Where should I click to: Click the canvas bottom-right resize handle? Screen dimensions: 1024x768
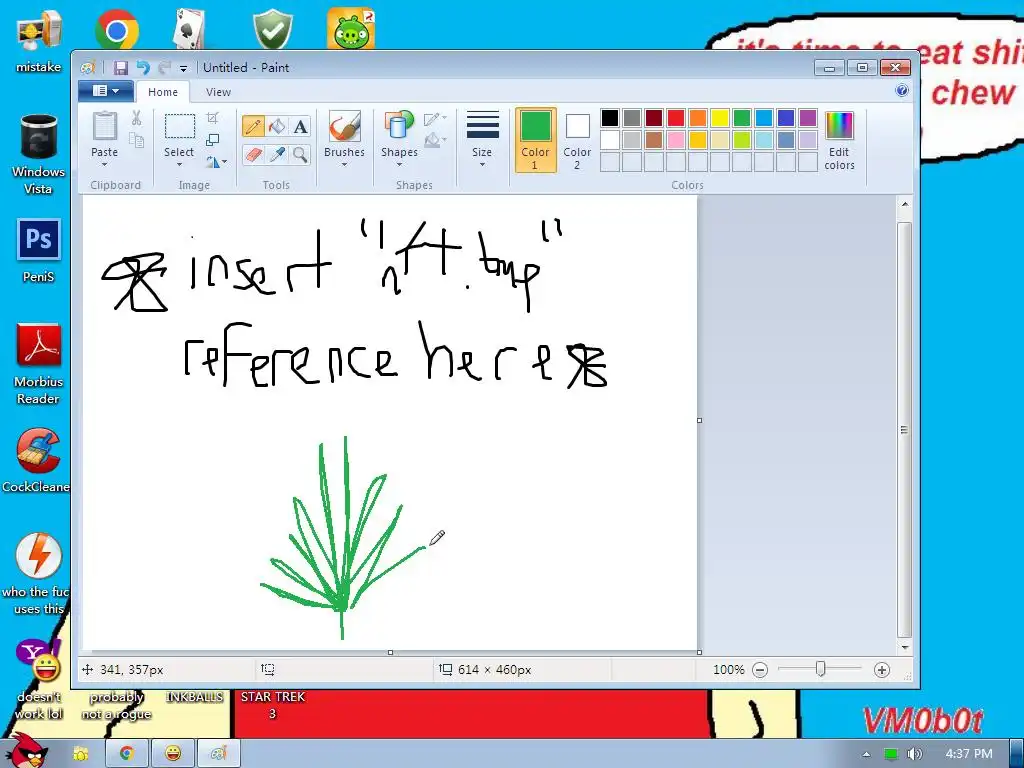[x=699, y=652]
